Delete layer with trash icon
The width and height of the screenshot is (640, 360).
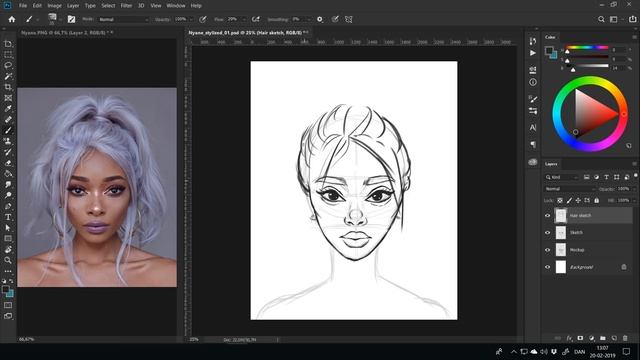point(625,338)
